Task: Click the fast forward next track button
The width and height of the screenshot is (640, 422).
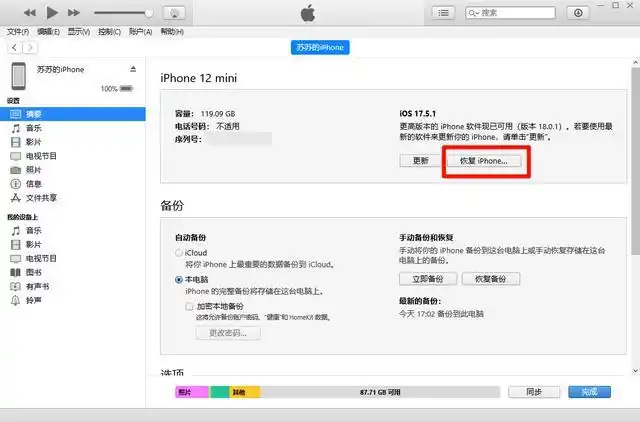Action: coord(74,13)
